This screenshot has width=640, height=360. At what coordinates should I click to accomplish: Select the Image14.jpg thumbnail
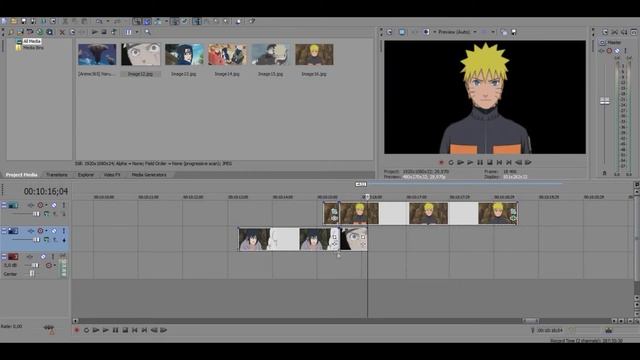tap(227, 54)
